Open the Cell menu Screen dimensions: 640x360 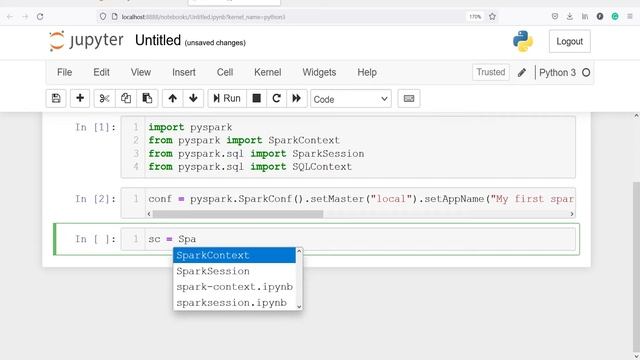coord(225,73)
